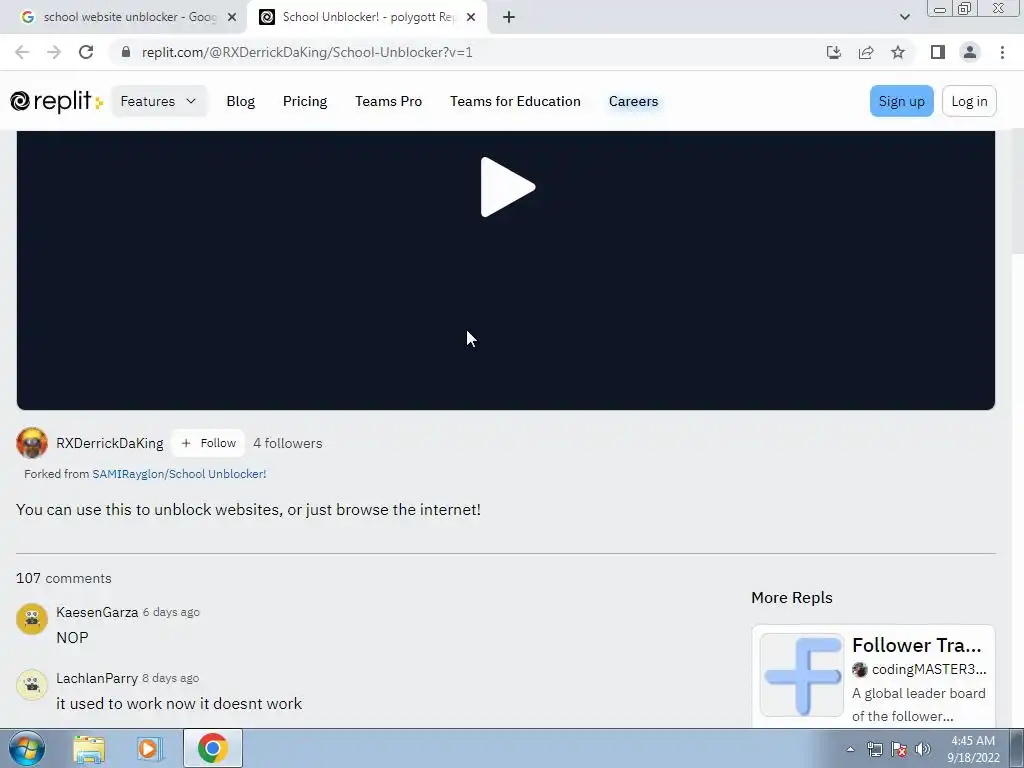Click the Log in button
The height and width of the screenshot is (768, 1024).
click(x=969, y=101)
